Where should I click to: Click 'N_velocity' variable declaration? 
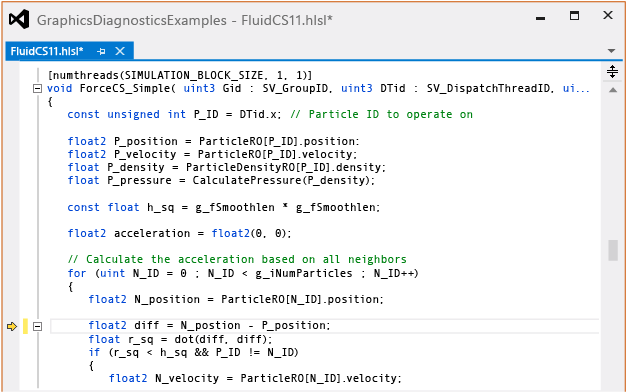(187, 378)
